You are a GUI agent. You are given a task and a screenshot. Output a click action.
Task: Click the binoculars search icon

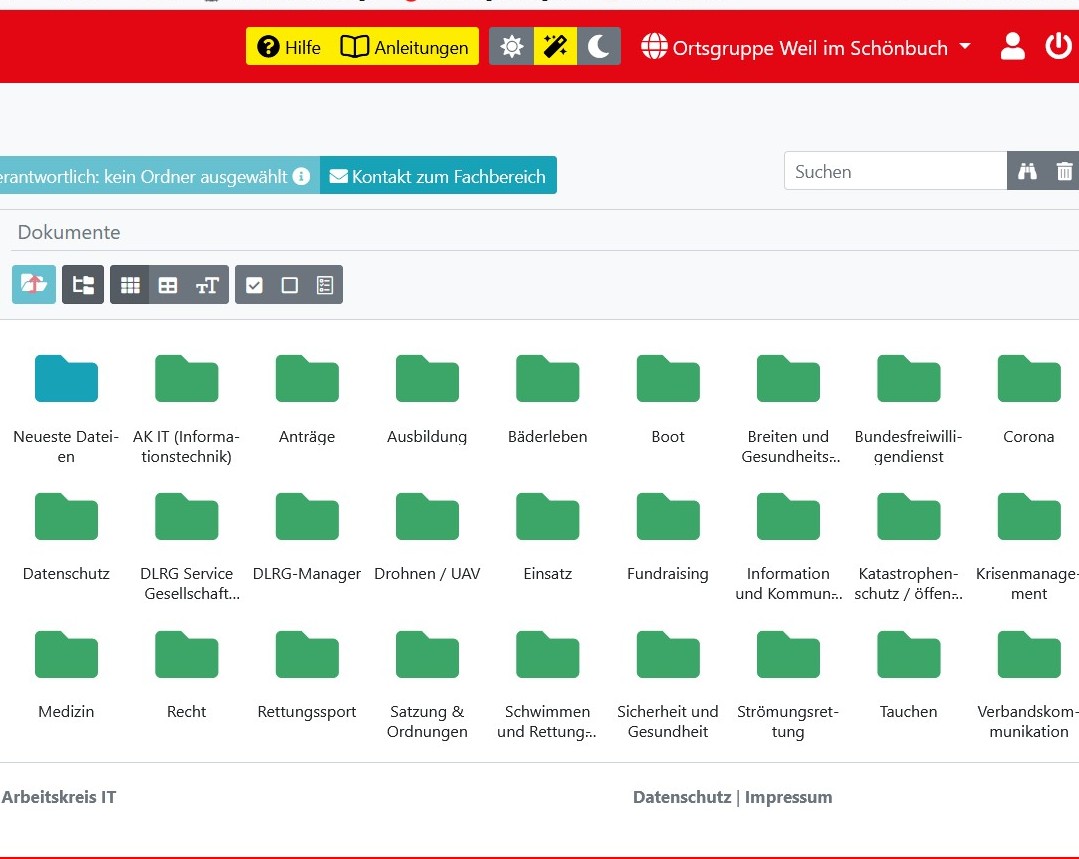(x=1027, y=172)
